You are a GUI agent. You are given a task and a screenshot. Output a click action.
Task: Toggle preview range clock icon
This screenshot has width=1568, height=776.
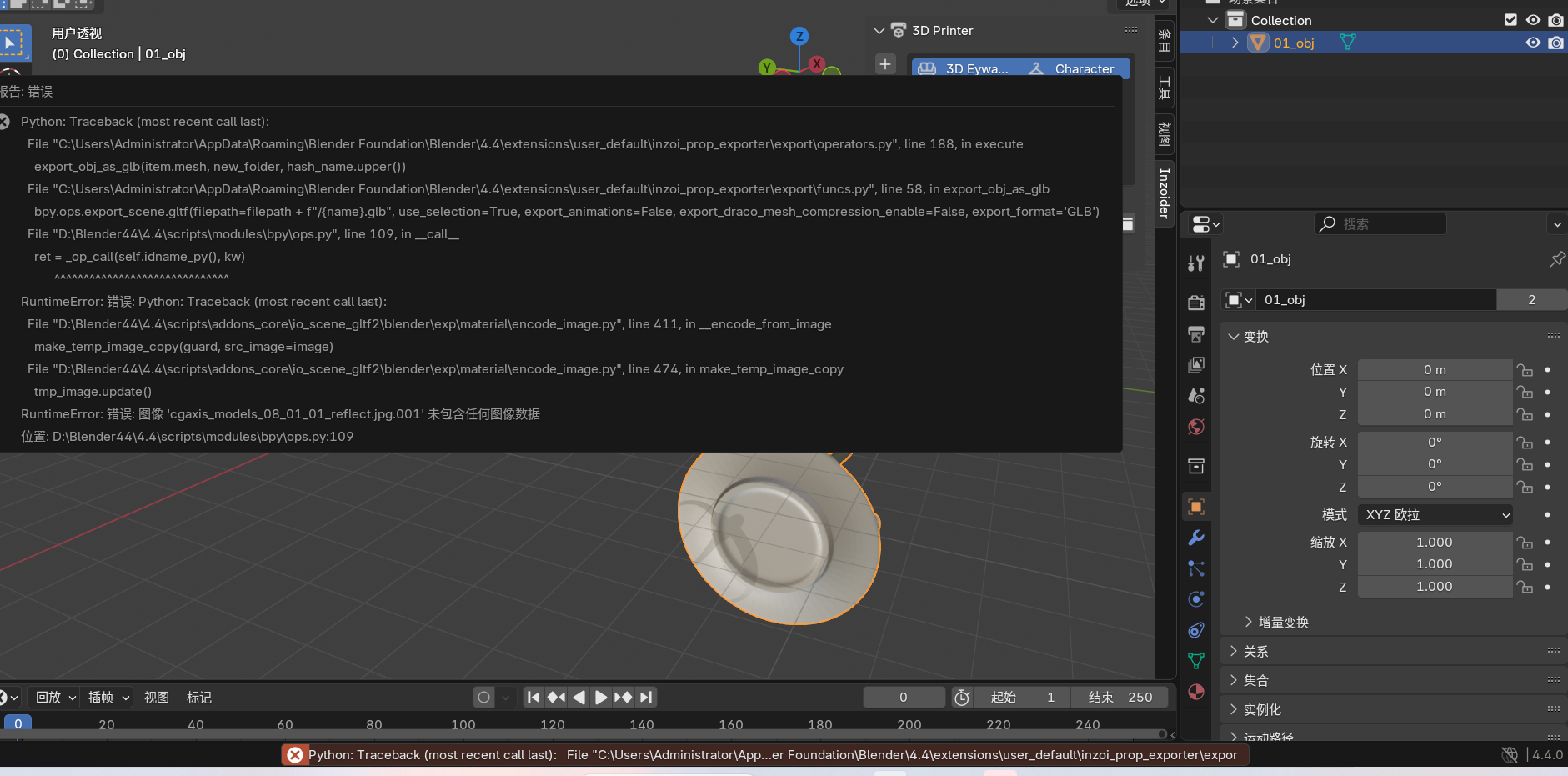(962, 697)
